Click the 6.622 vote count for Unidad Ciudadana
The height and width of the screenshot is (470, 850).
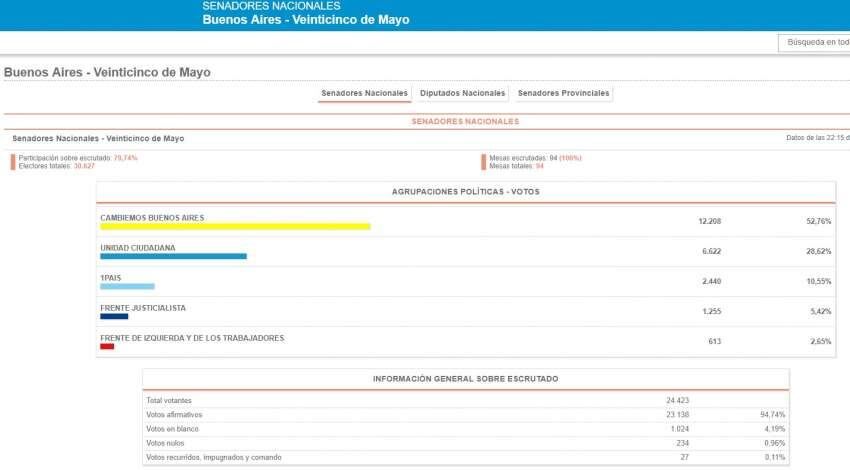click(712, 251)
